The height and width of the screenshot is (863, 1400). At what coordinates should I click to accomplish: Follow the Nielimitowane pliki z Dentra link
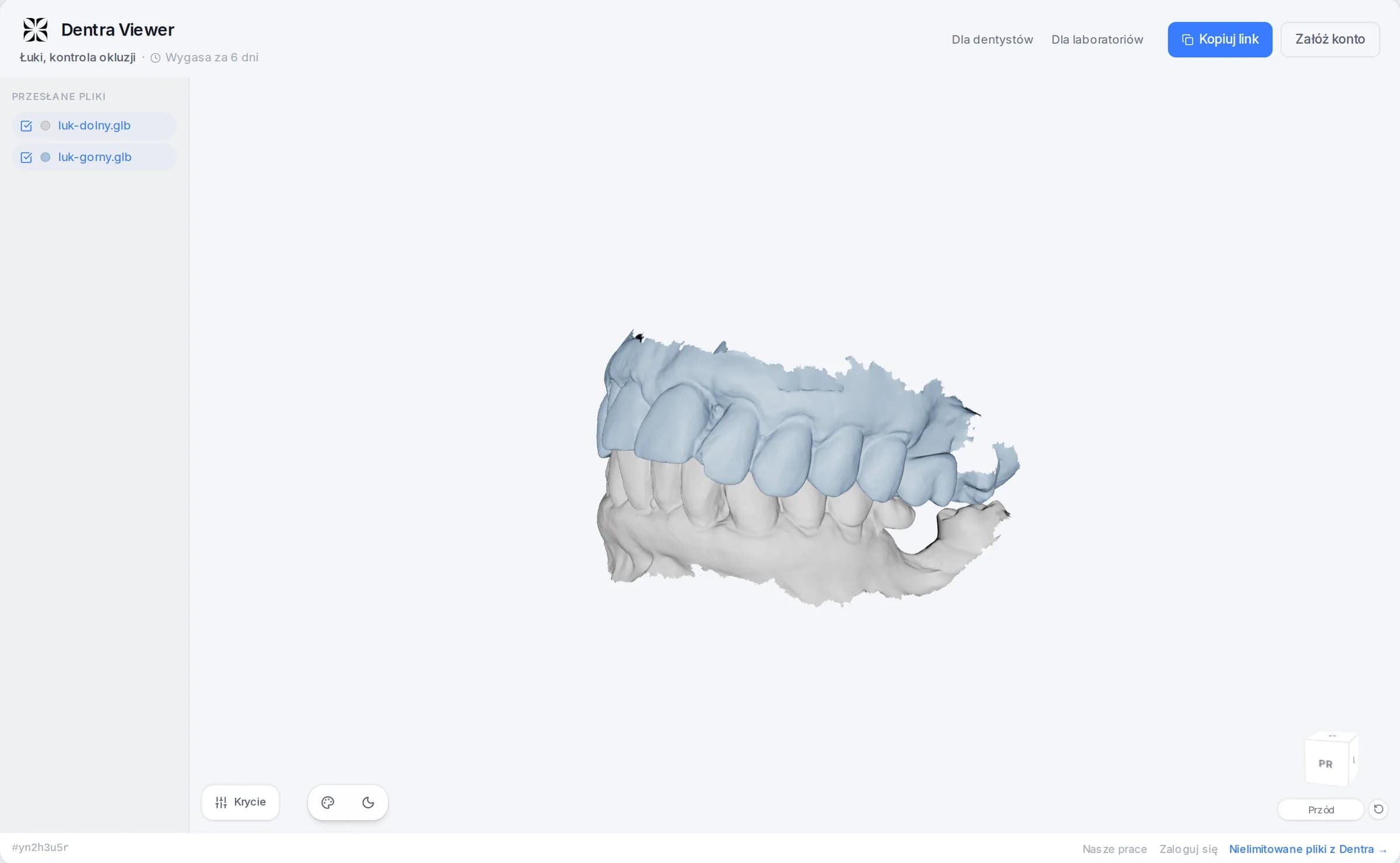point(1308,849)
